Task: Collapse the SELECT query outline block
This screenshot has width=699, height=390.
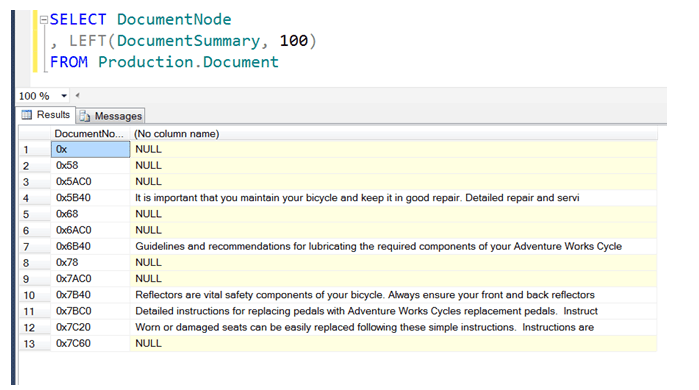Action: [44, 20]
